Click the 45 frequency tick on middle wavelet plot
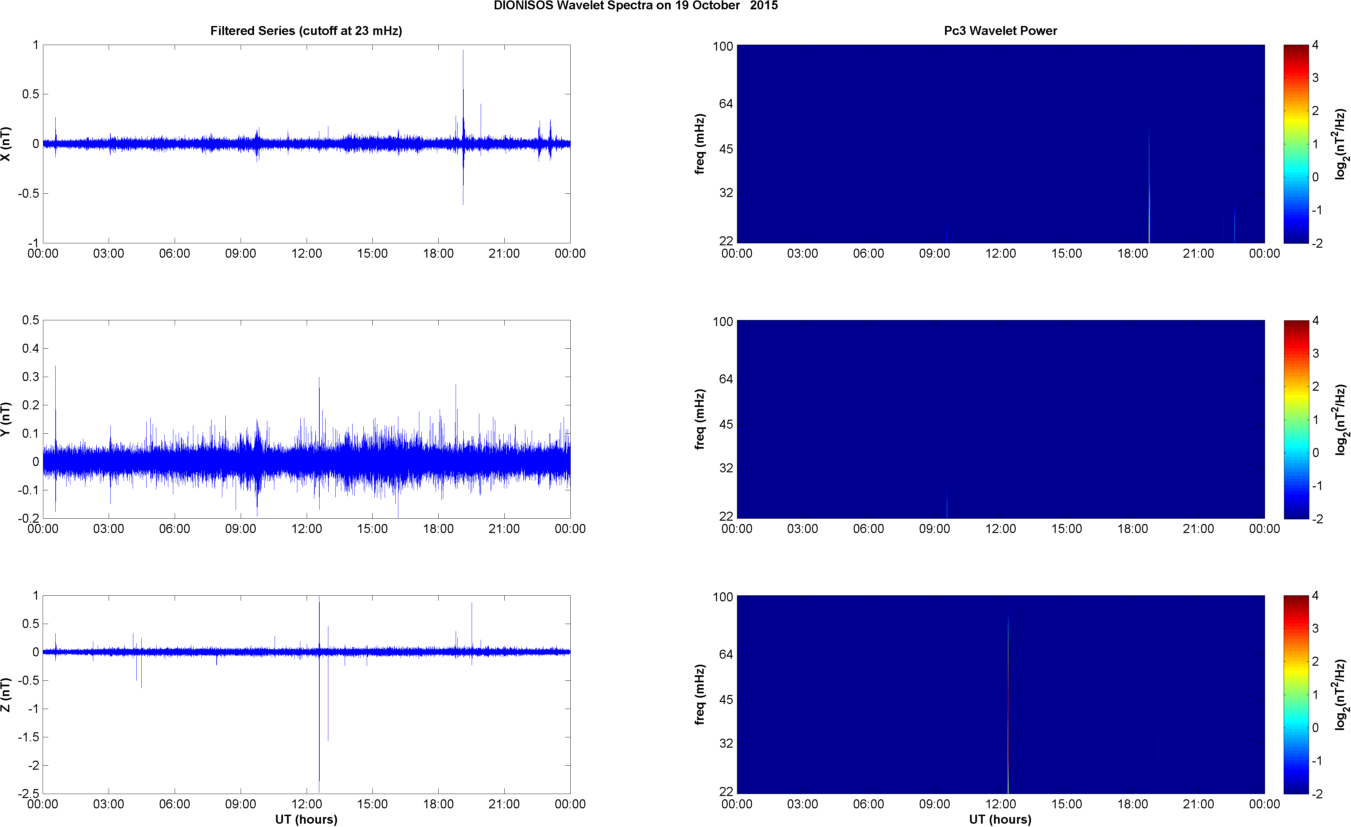 click(x=724, y=425)
